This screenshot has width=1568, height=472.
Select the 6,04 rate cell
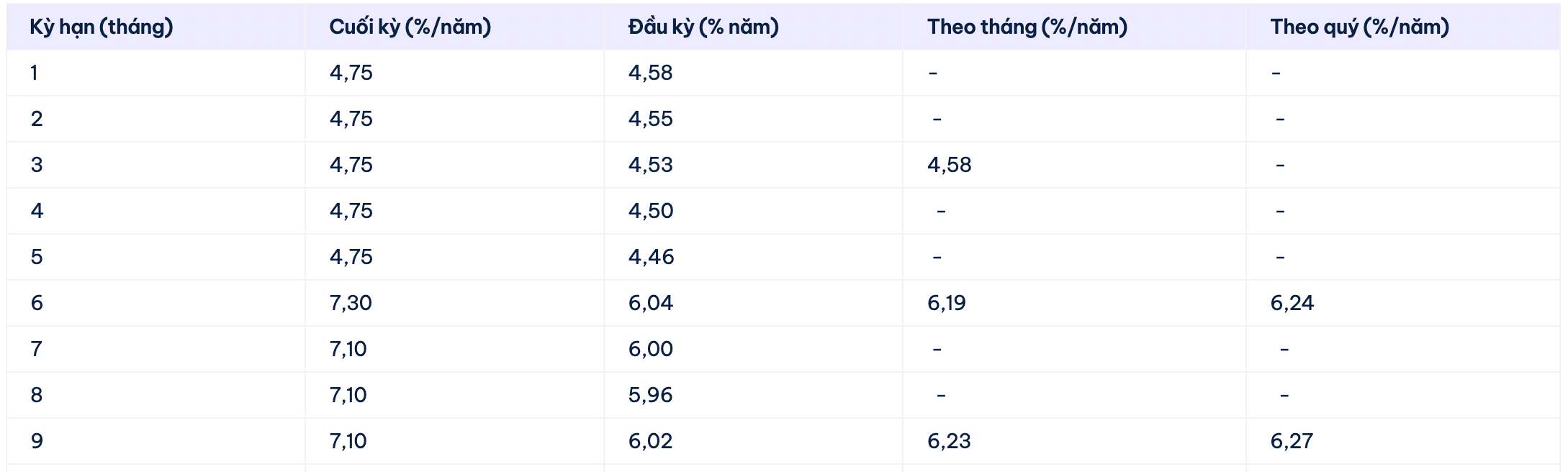coord(650,303)
